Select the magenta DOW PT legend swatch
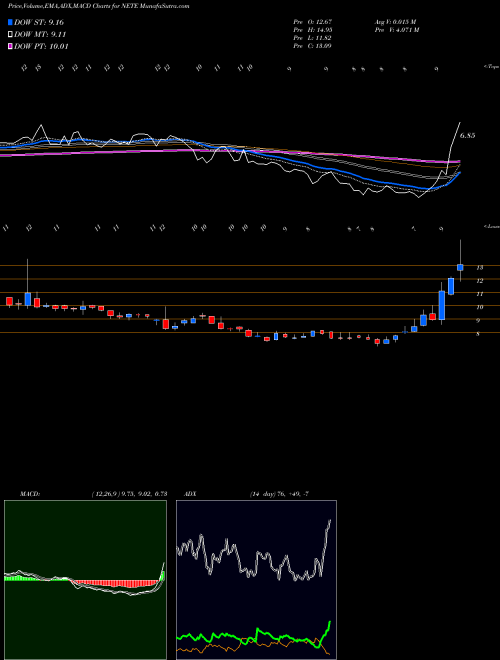 point(10,46)
